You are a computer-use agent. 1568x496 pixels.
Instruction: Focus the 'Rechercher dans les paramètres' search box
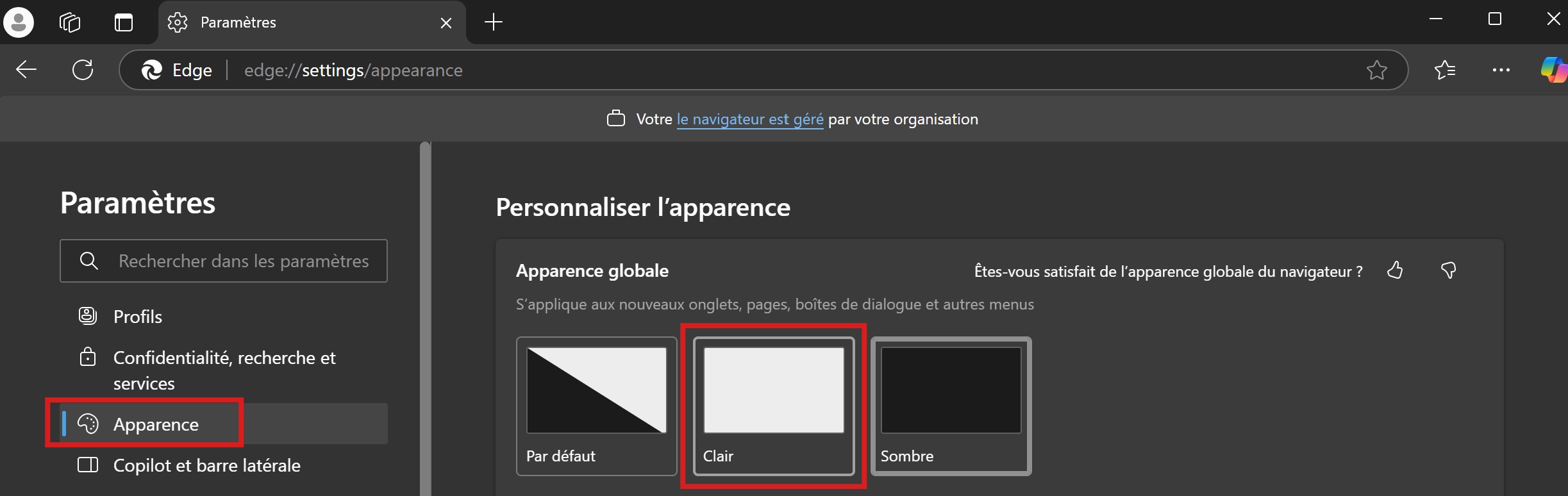[224, 261]
